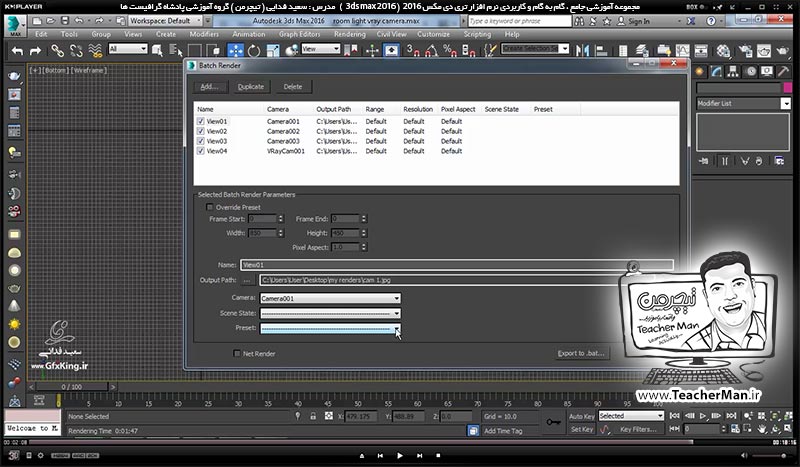Uncheck the View03 row checkbox
The image size is (800, 467).
point(201,141)
